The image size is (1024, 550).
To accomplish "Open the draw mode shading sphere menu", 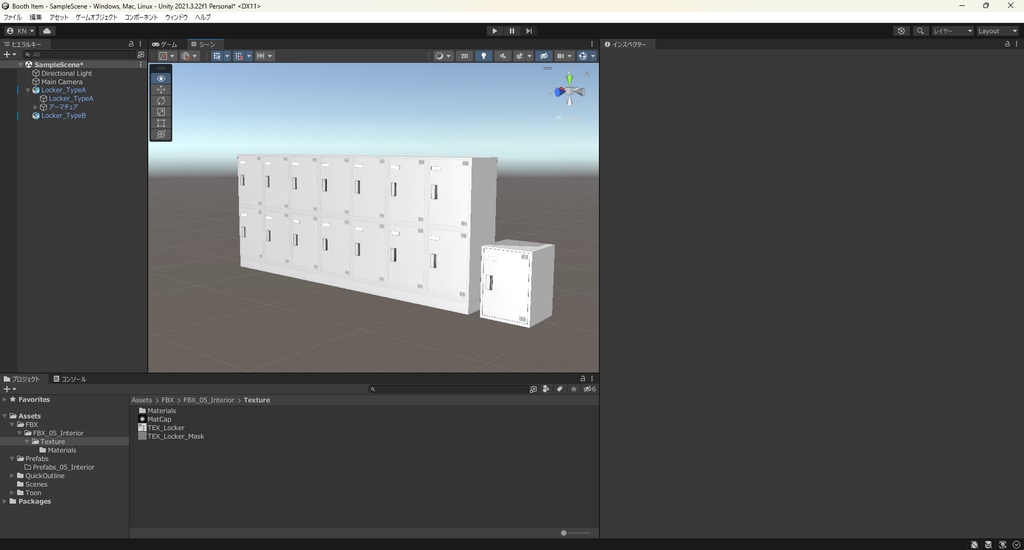I will pyautogui.click(x=443, y=56).
